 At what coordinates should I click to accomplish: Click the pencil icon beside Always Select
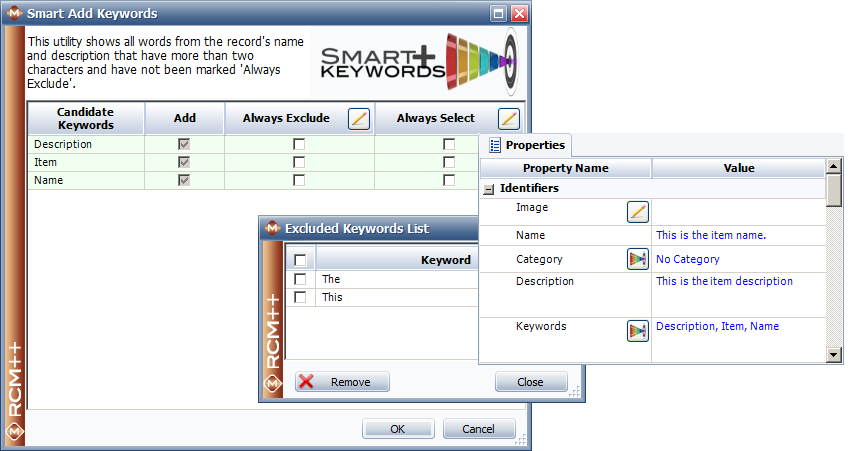(x=508, y=119)
